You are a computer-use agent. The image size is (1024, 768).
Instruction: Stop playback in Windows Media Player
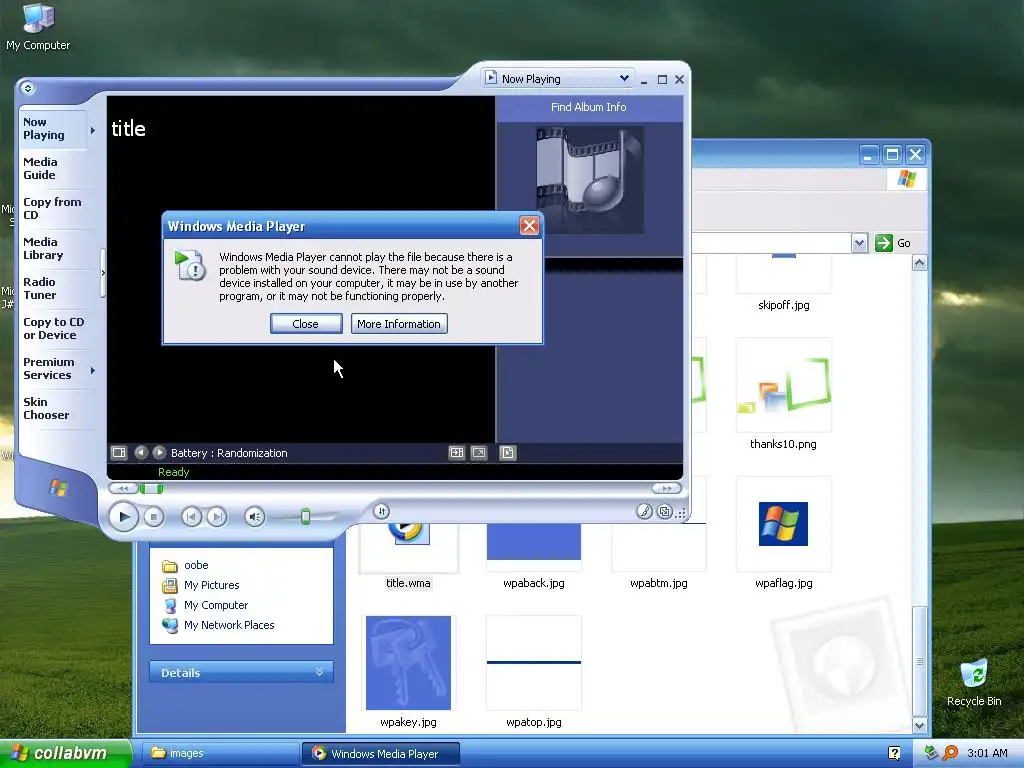153,517
